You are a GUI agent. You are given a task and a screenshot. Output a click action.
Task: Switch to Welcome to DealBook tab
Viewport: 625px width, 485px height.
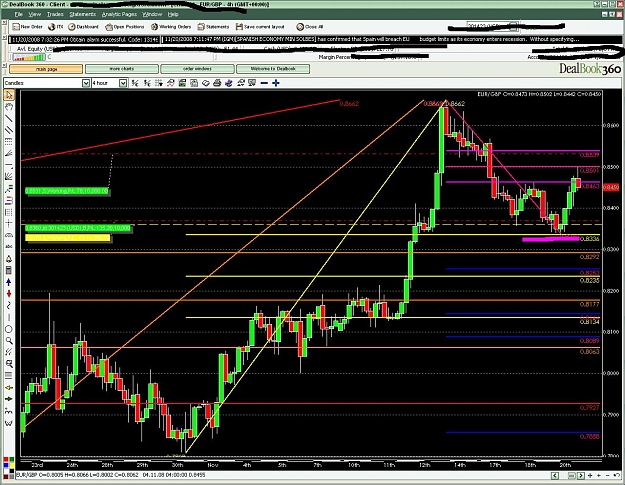point(273,69)
